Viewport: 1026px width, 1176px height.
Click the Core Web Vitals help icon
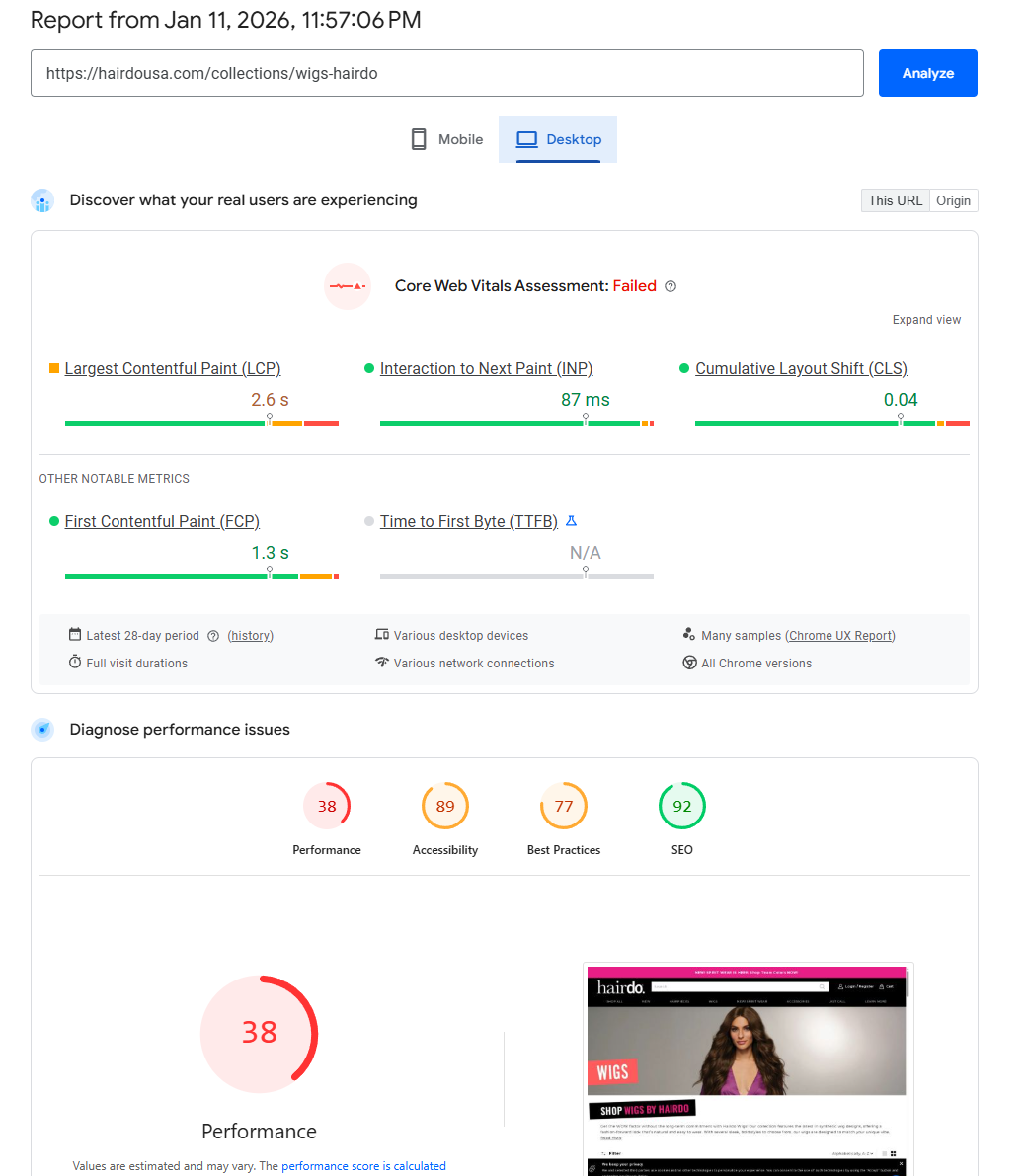671,286
